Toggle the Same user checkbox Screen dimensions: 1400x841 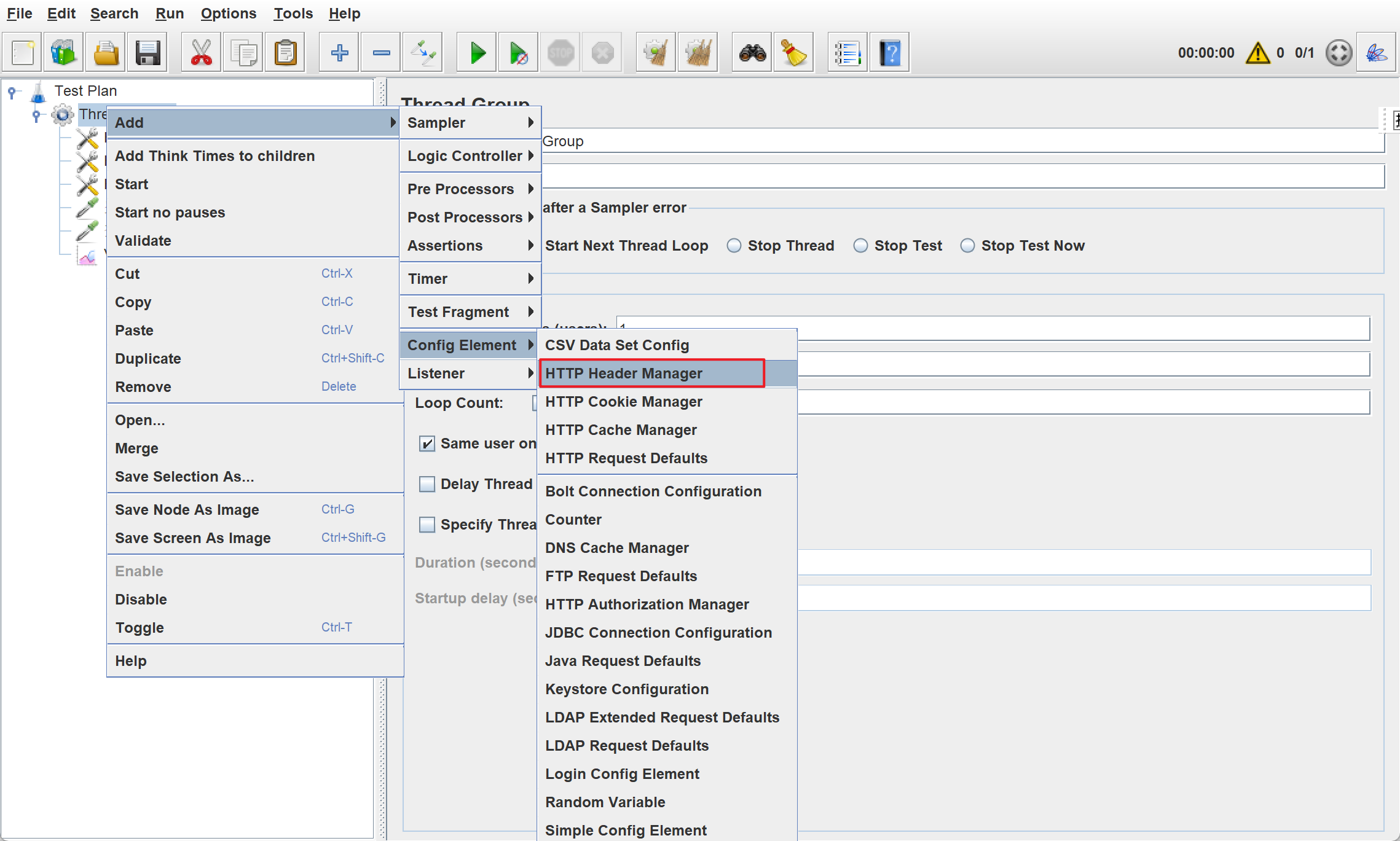pos(427,444)
